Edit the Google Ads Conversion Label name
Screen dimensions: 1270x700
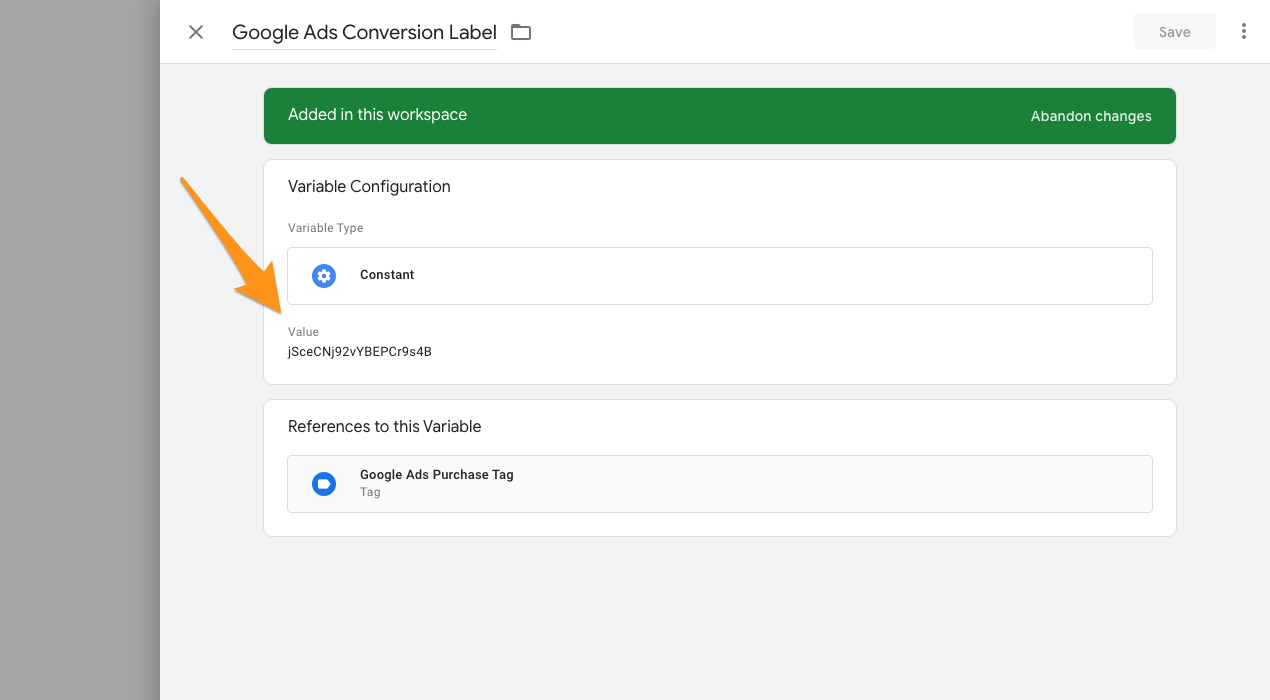(x=364, y=32)
